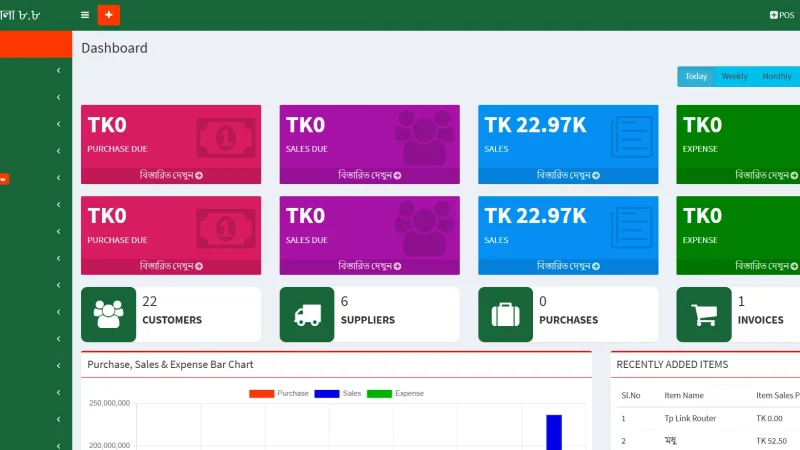Image resolution: width=800 pixels, height=450 pixels.
Task: Expand first sidebar chevron below orange item
Action: [59, 70]
